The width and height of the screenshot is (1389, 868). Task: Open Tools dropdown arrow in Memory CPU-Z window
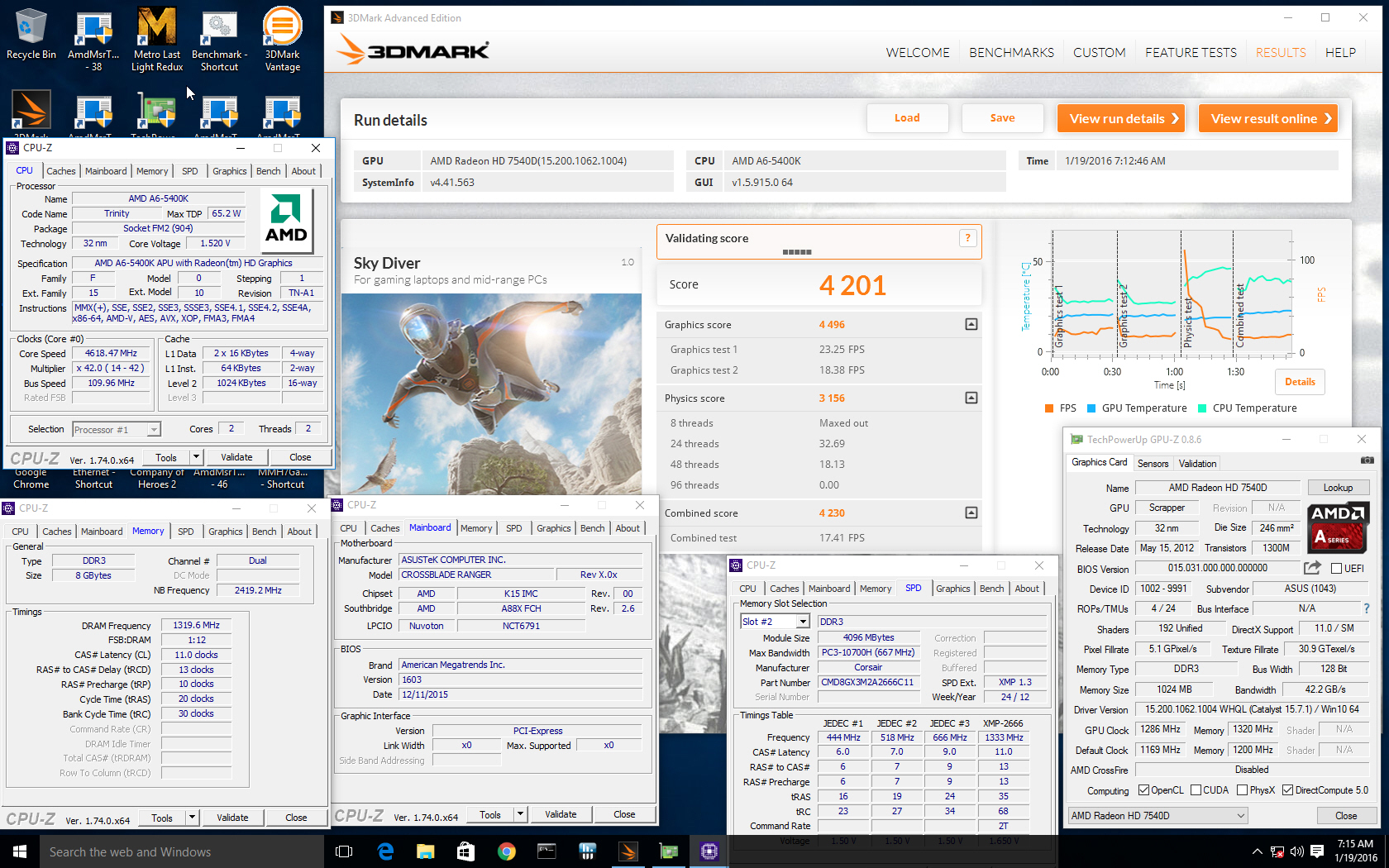pyautogui.click(x=192, y=818)
